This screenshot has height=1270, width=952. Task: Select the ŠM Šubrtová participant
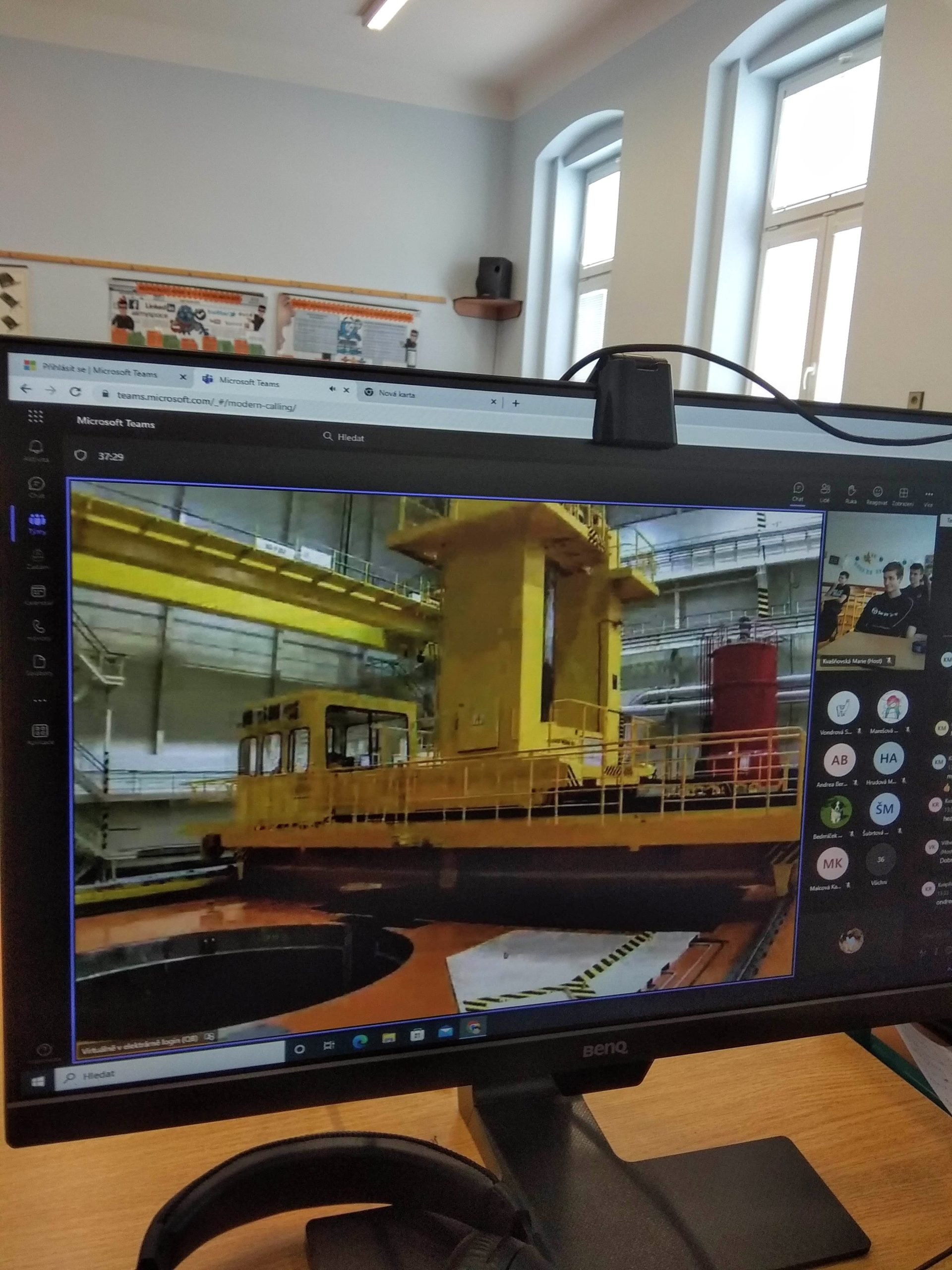[x=884, y=810]
